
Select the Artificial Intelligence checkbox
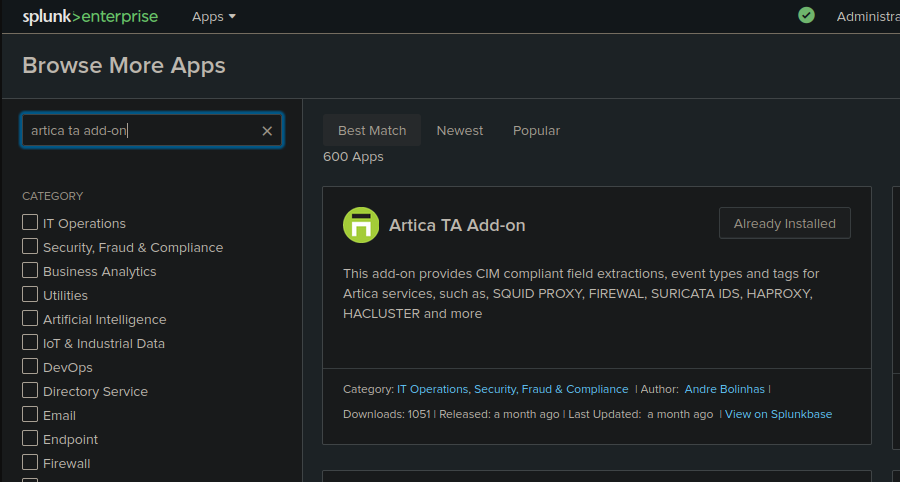30,318
